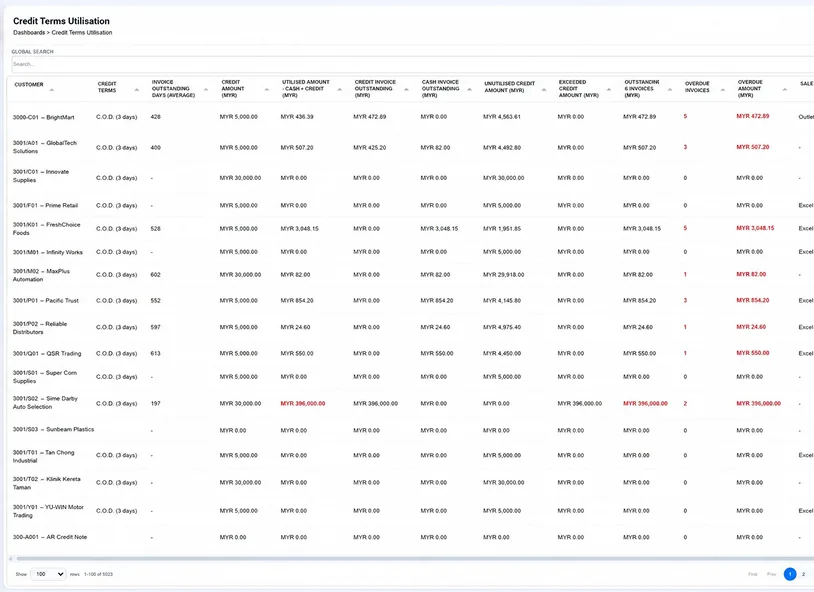Click red overdue amount MYR 854.20
Viewport: 814px width, 592px height.
point(753,300)
